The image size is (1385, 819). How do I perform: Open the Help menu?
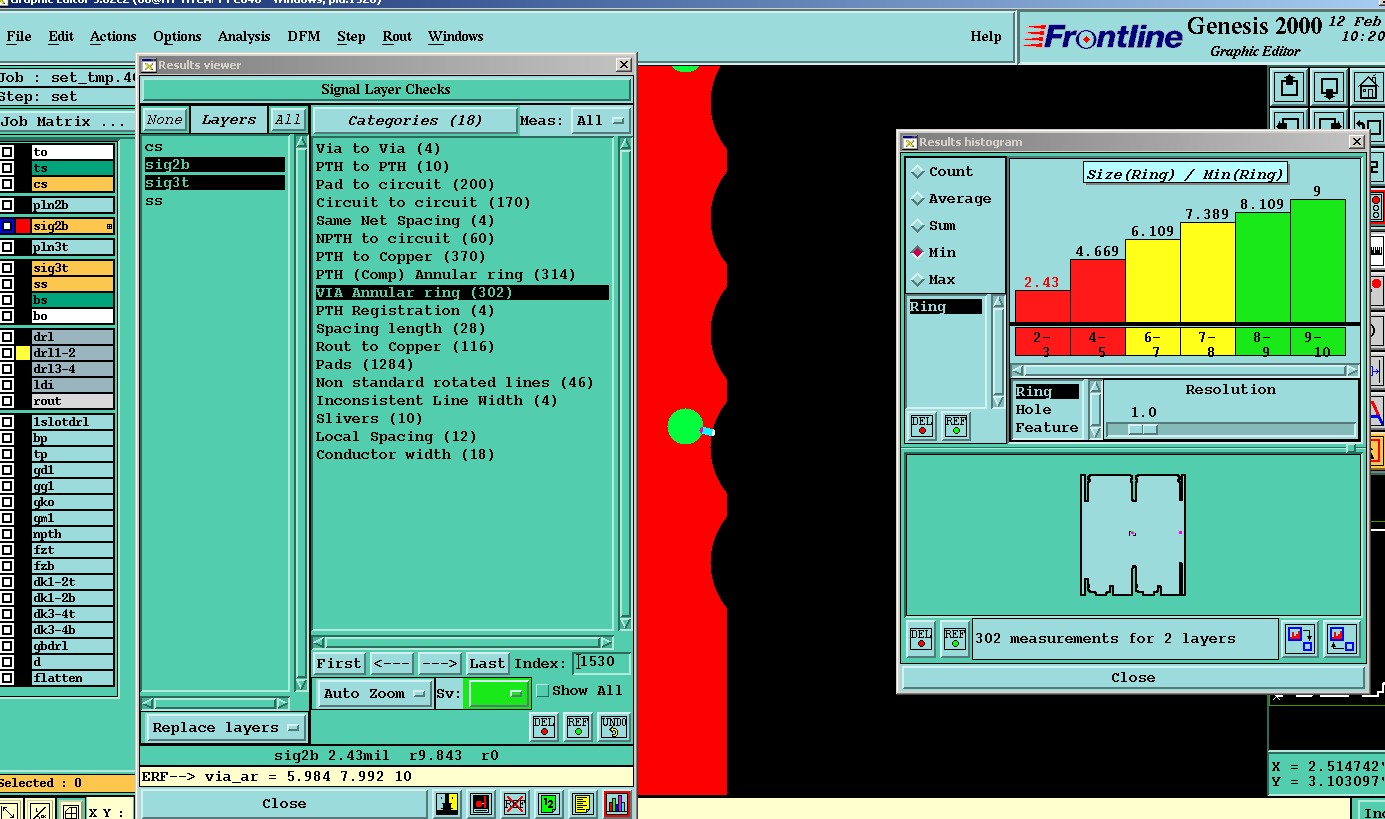[986, 37]
